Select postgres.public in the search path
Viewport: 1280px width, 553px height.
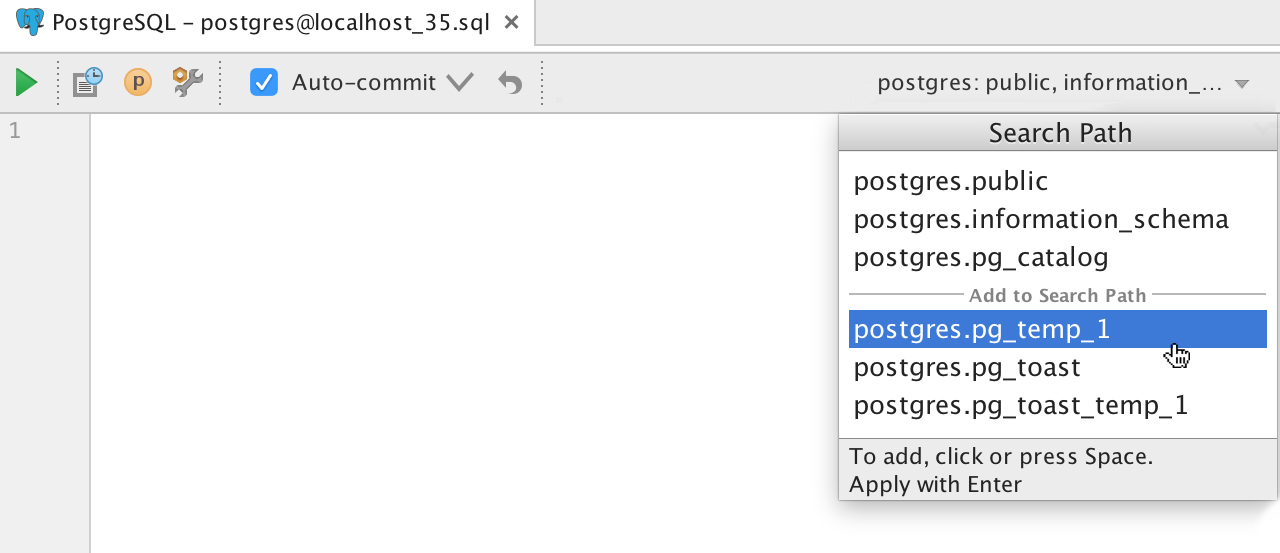(x=951, y=182)
